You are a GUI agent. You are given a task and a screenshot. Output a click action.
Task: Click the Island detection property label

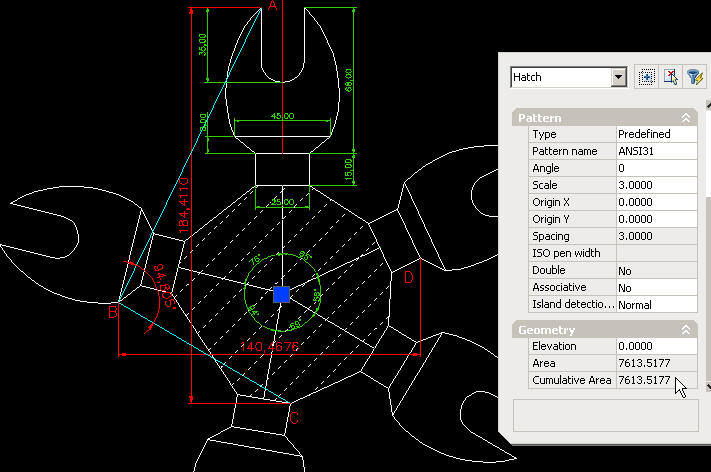[573, 304]
